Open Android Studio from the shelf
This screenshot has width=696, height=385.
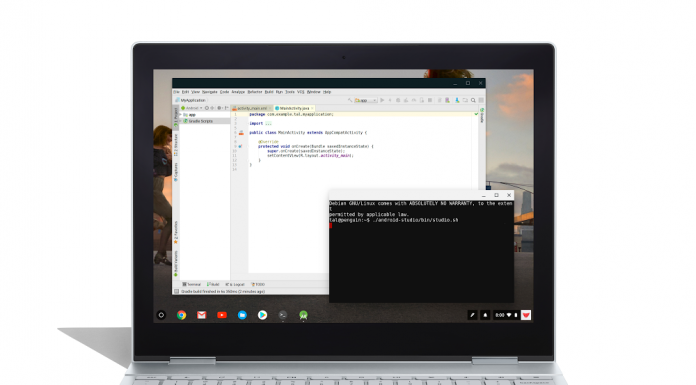[x=303, y=315]
